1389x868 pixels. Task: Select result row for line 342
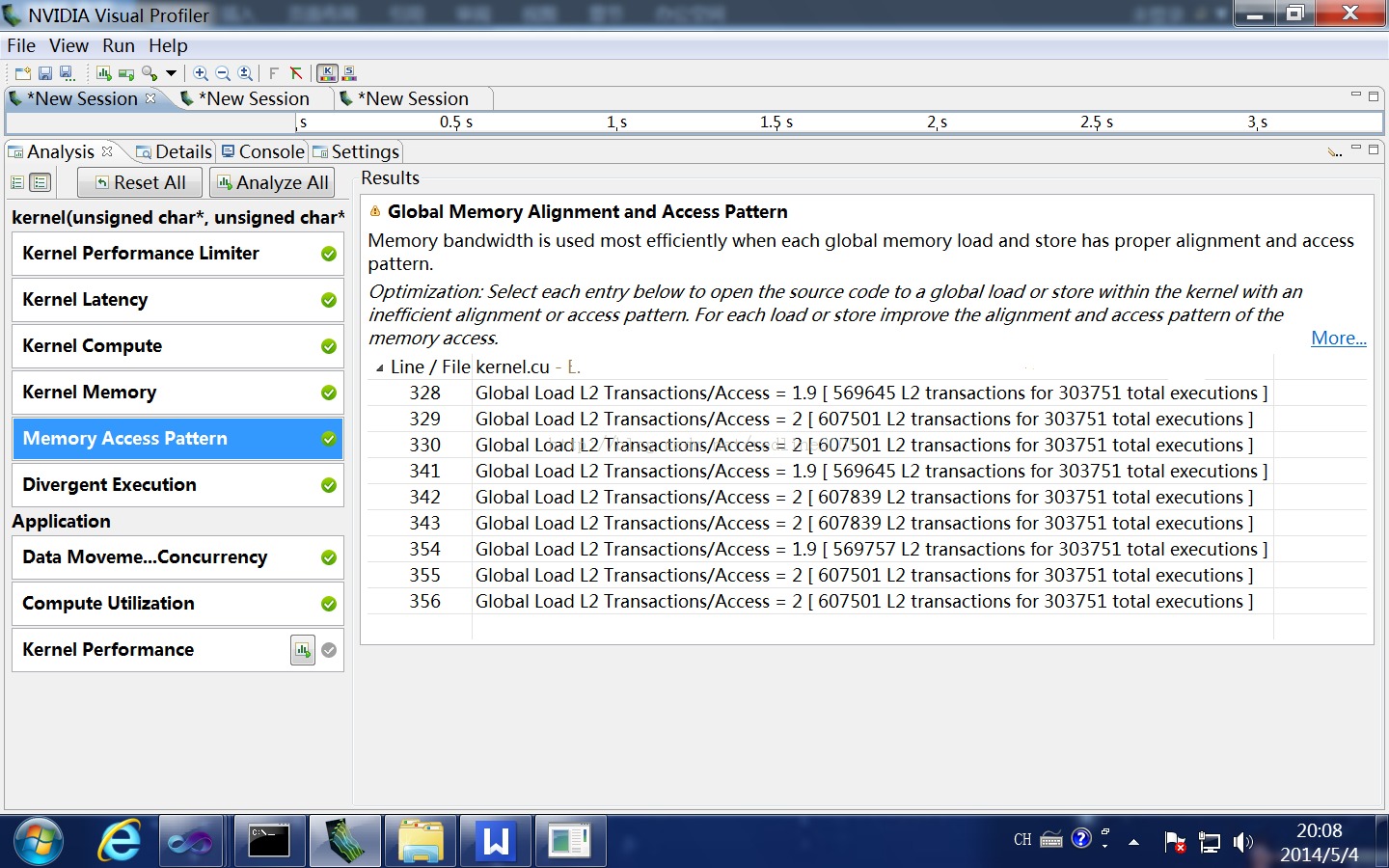[866, 497]
